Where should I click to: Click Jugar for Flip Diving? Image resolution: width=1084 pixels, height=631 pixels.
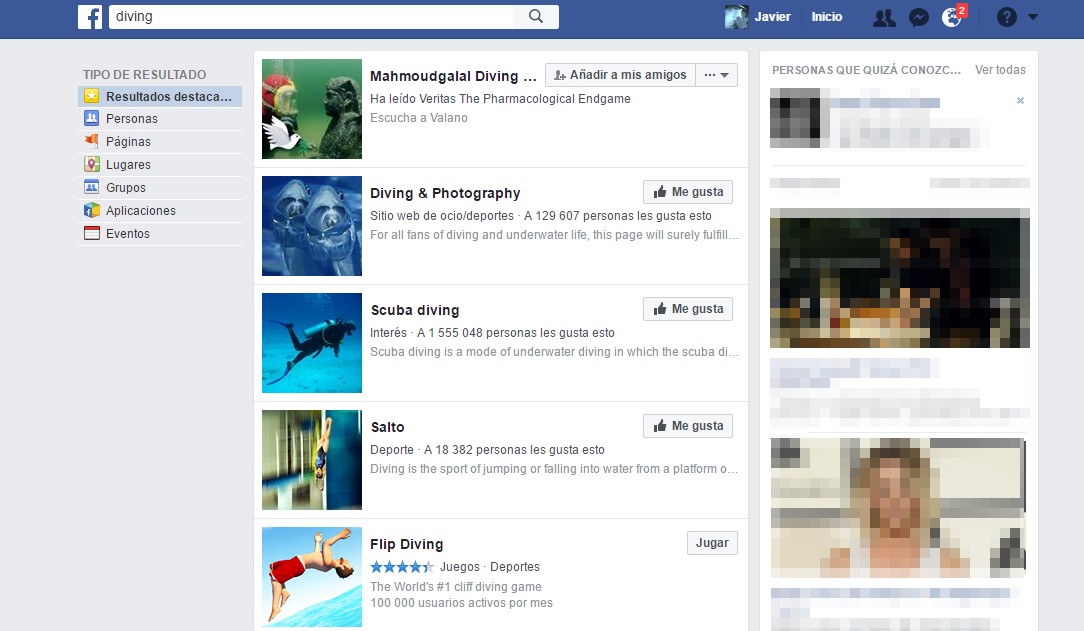(712, 543)
